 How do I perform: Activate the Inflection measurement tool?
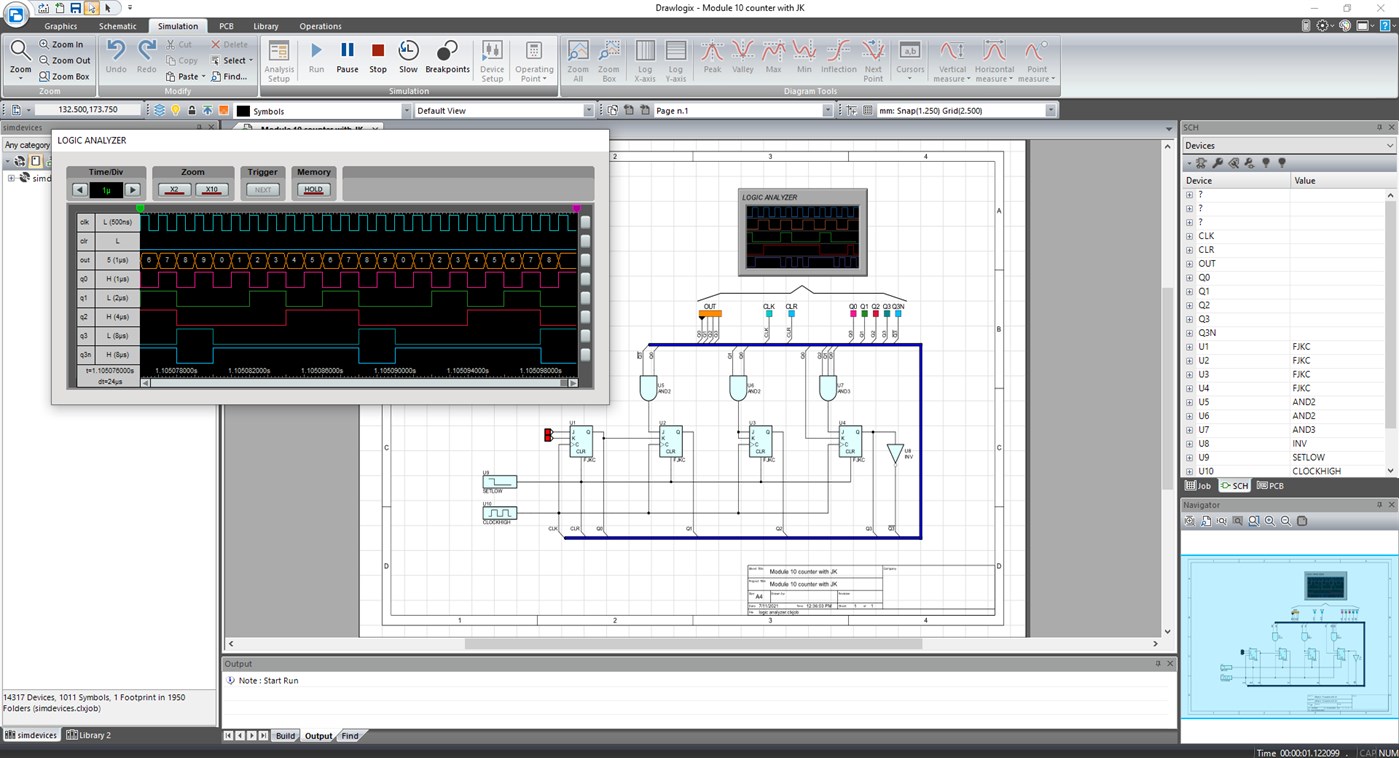click(839, 58)
